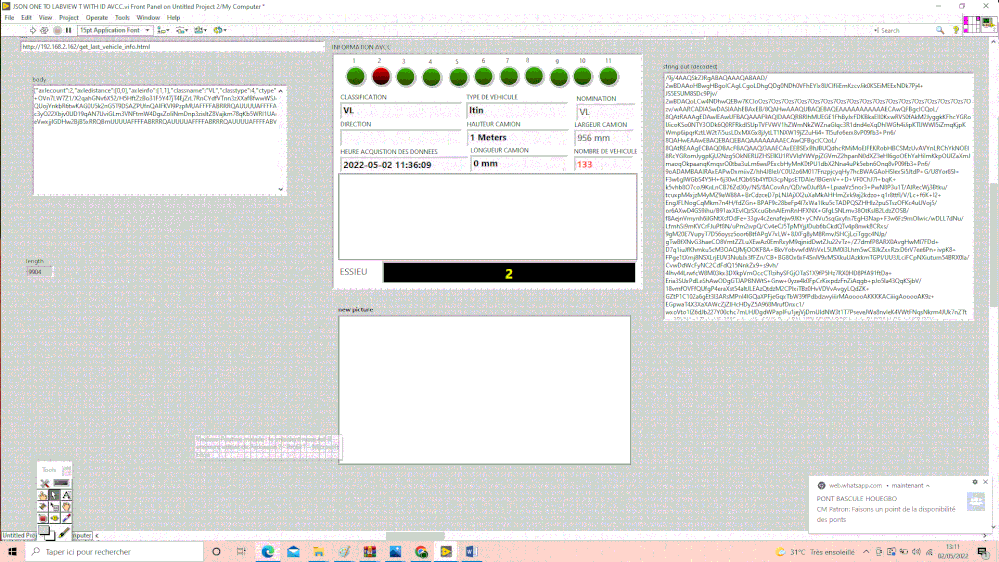The height and width of the screenshot is (562, 999).
Task: Select the Probe Data tool
Action: pyautogui.click(x=54, y=518)
